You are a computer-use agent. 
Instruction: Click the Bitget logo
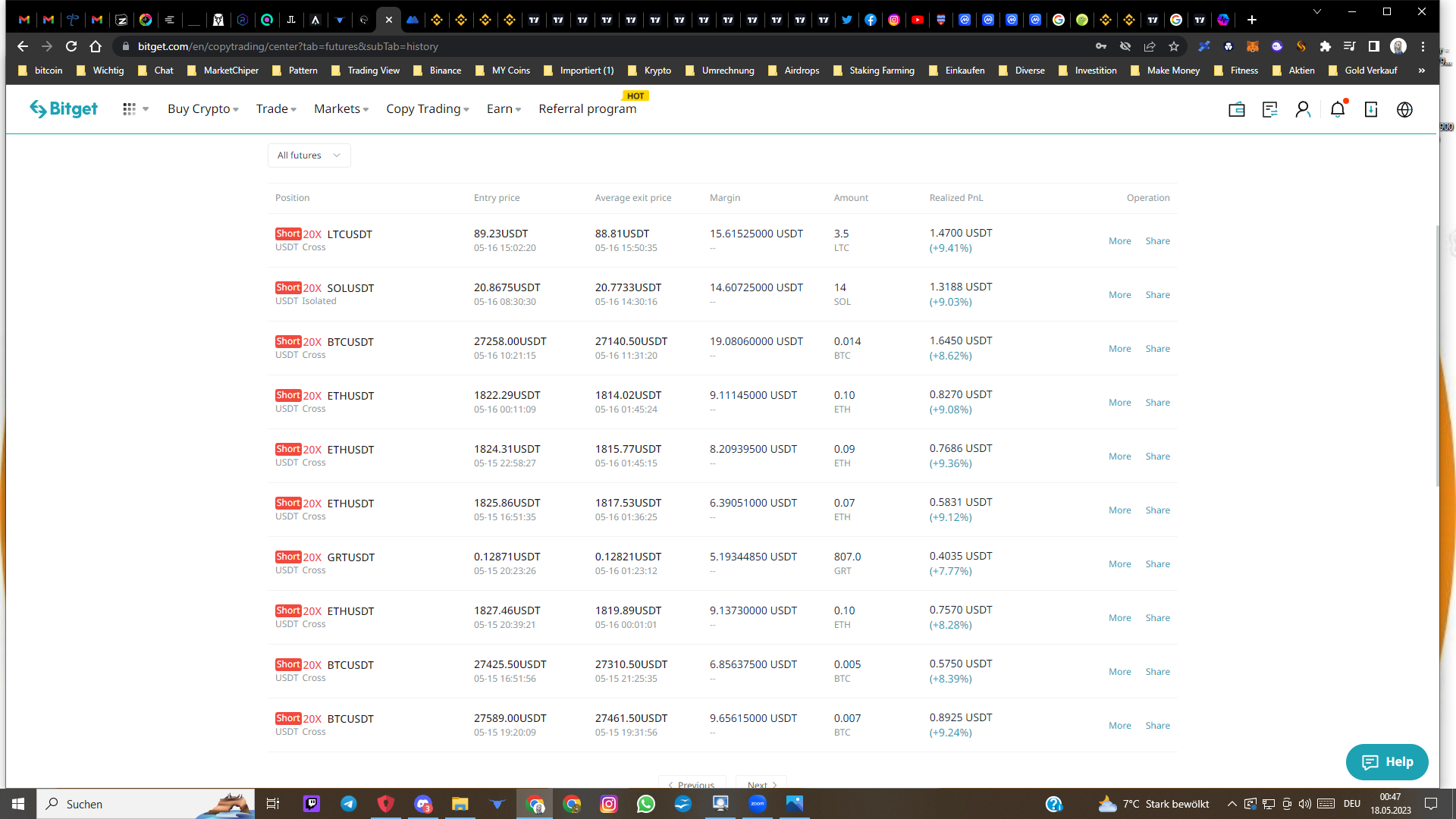(x=64, y=109)
